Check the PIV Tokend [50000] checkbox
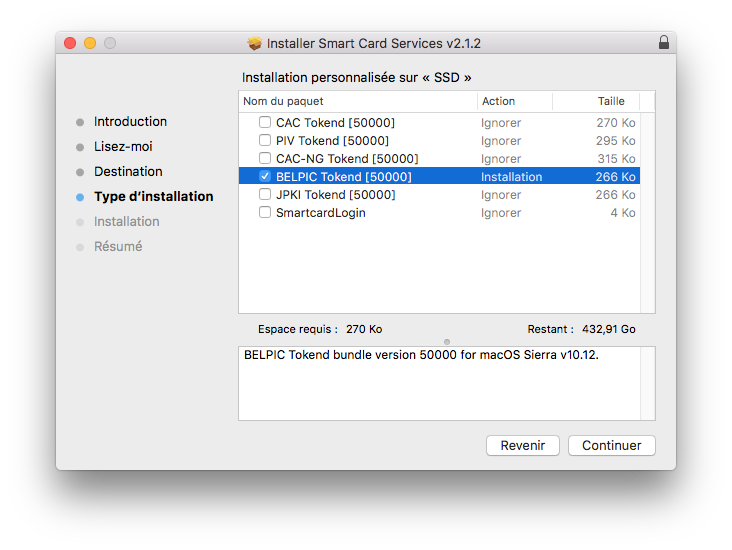 point(265,140)
